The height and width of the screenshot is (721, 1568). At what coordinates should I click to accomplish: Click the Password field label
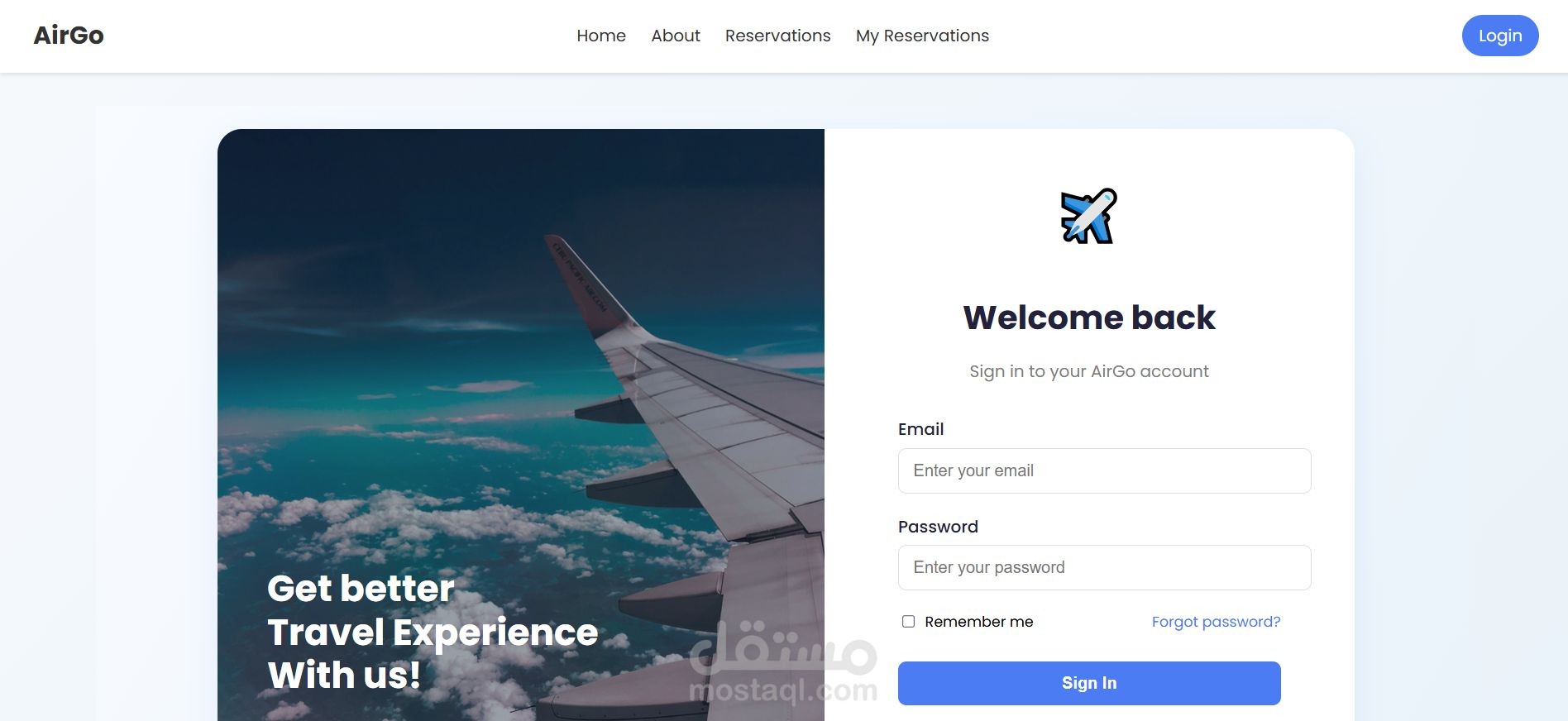pyautogui.click(x=938, y=527)
